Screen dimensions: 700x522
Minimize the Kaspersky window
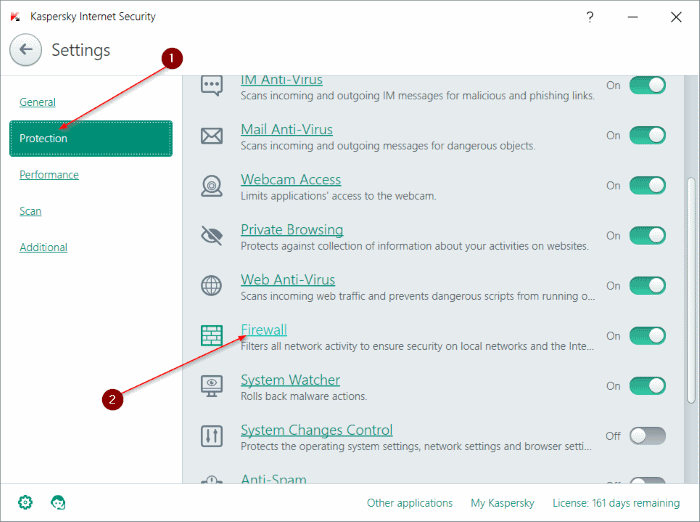click(x=633, y=17)
